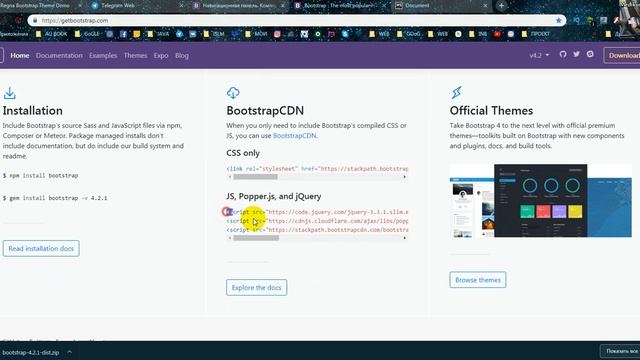Click right arrow of JS code scrollbar

pos(404,238)
